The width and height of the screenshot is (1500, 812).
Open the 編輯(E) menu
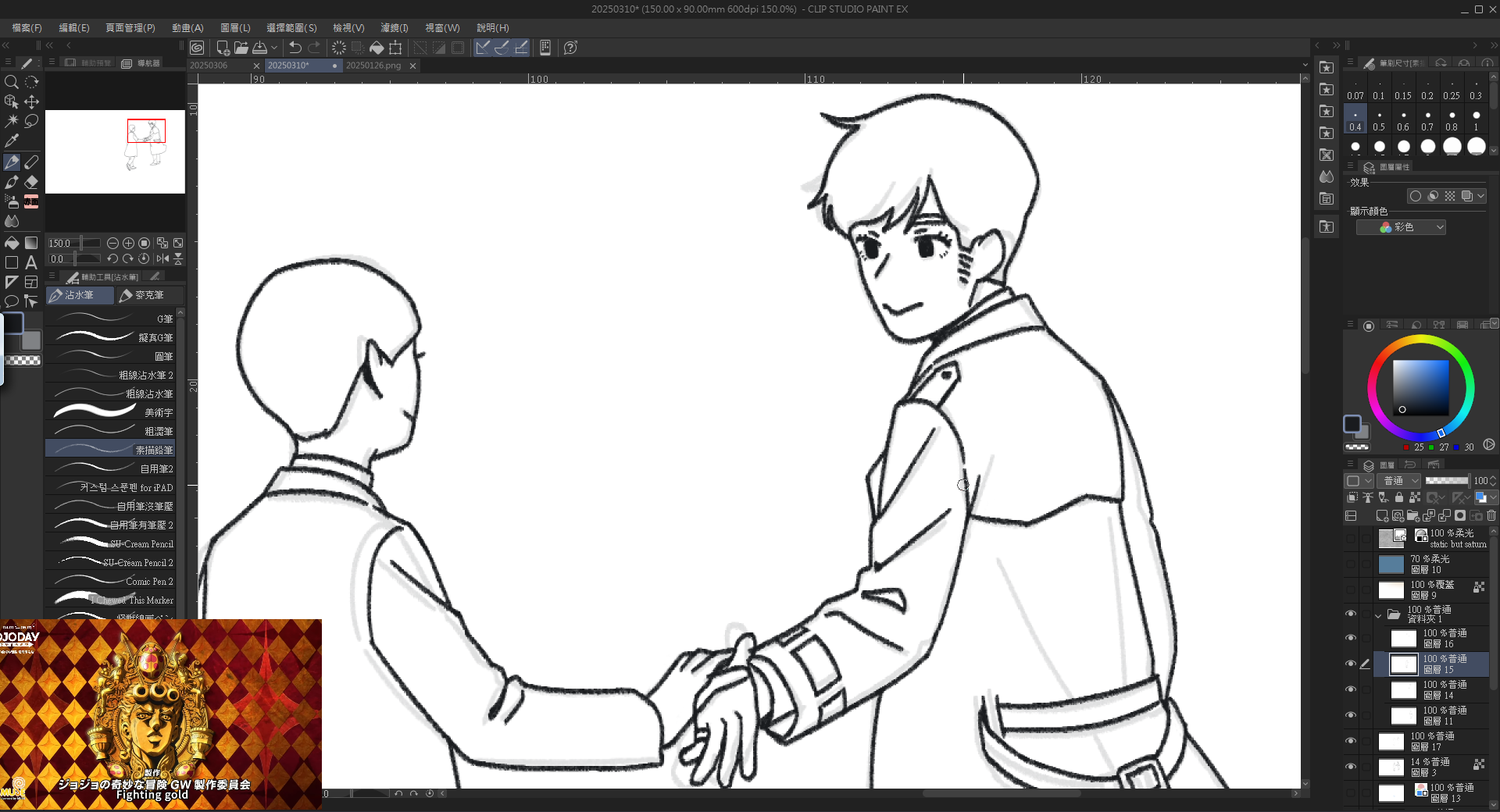[74, 28]
